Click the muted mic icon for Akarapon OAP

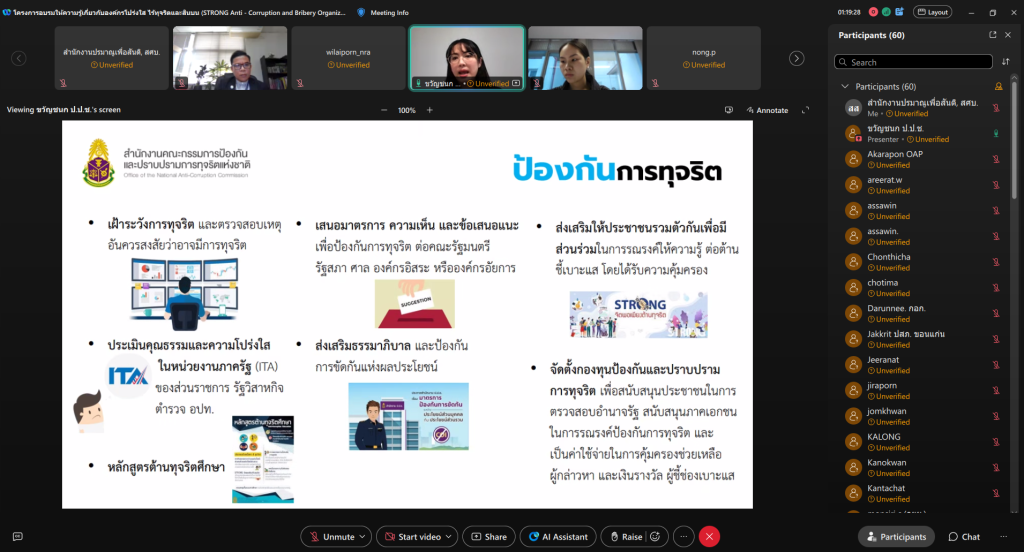pyautogui.click(x=996, y=159)
